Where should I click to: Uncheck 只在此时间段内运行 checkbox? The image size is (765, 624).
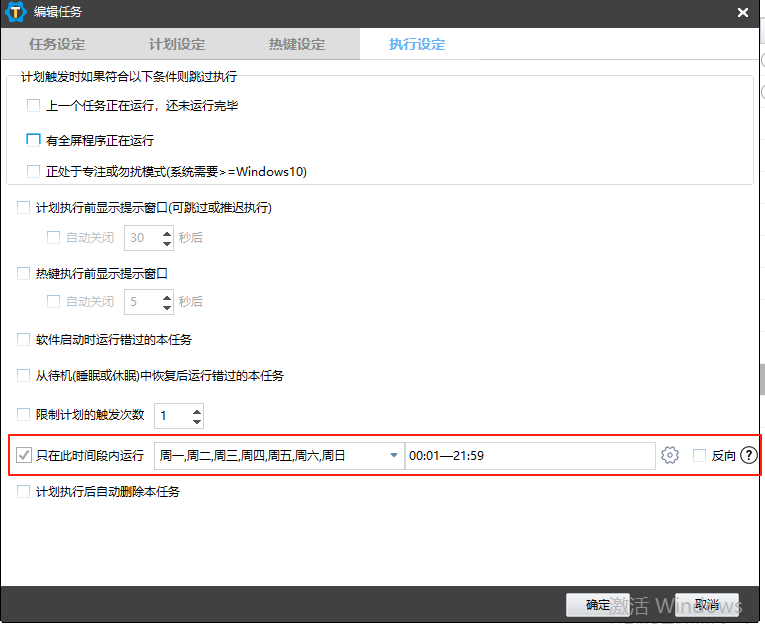coord(24,456)
